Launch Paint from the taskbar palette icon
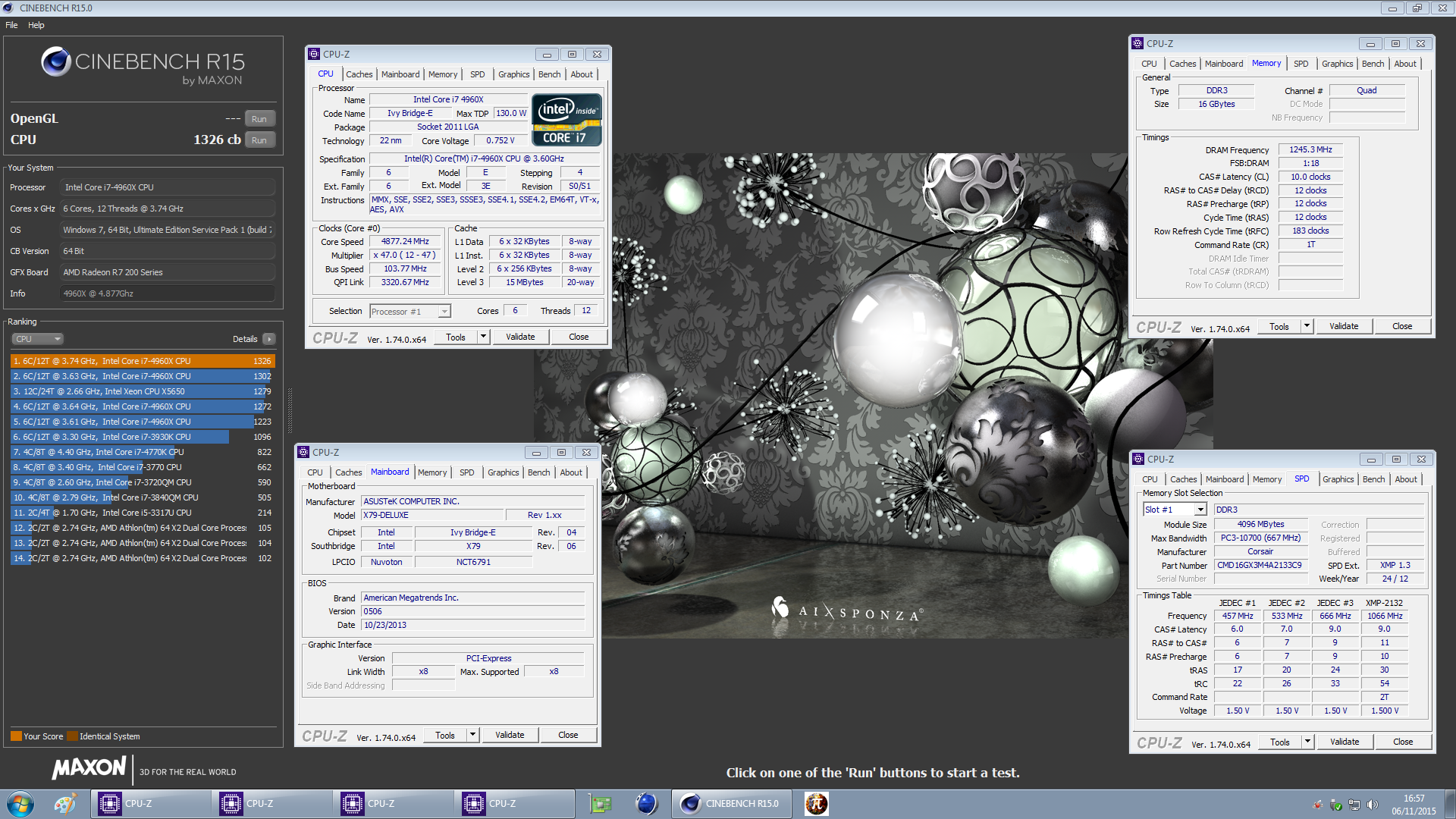The image size is (1456, 819). [x=65, y=804]
